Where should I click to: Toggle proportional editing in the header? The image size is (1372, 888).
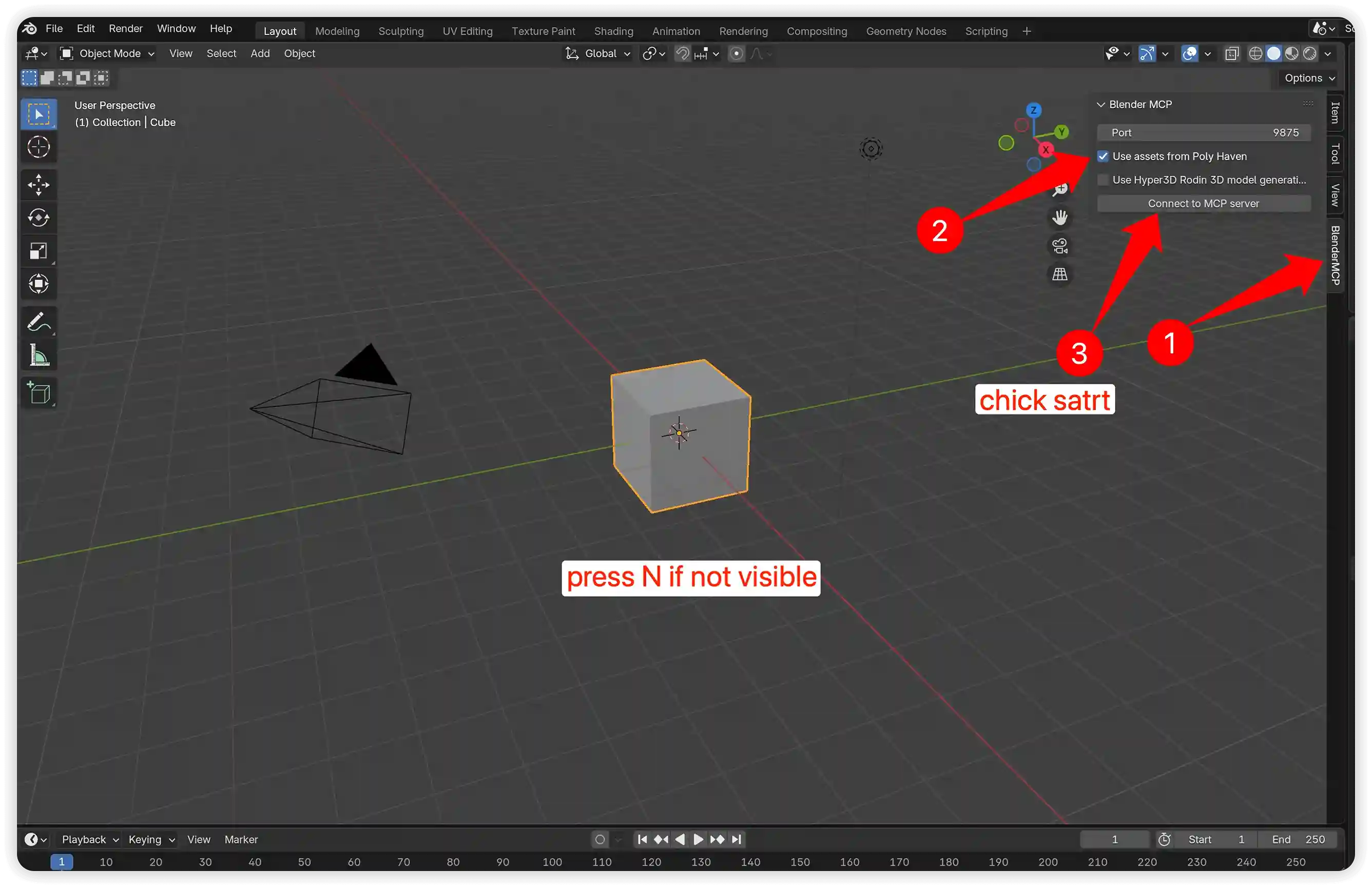[737, 53]
